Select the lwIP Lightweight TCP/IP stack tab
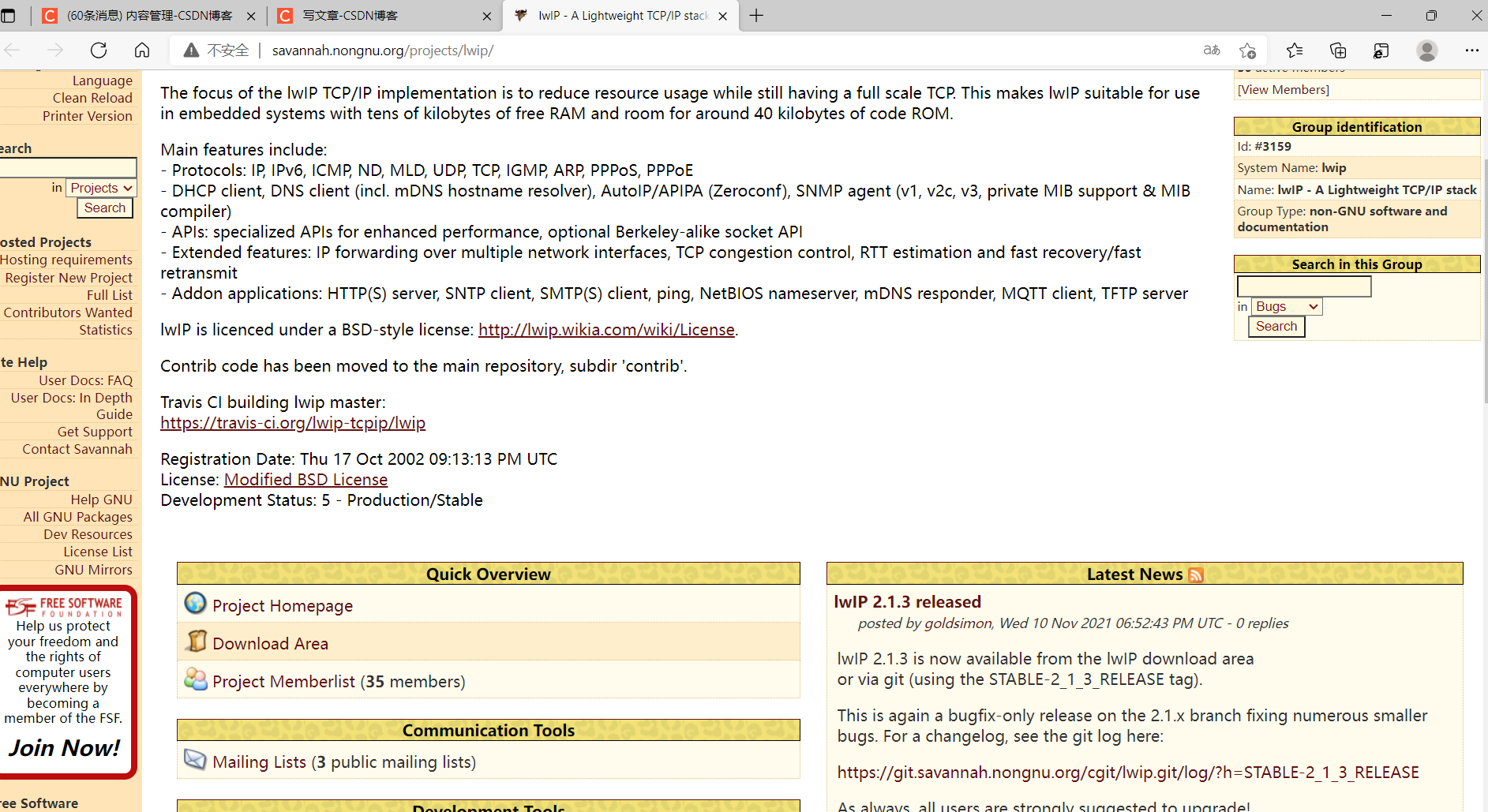 coord(621,16)
